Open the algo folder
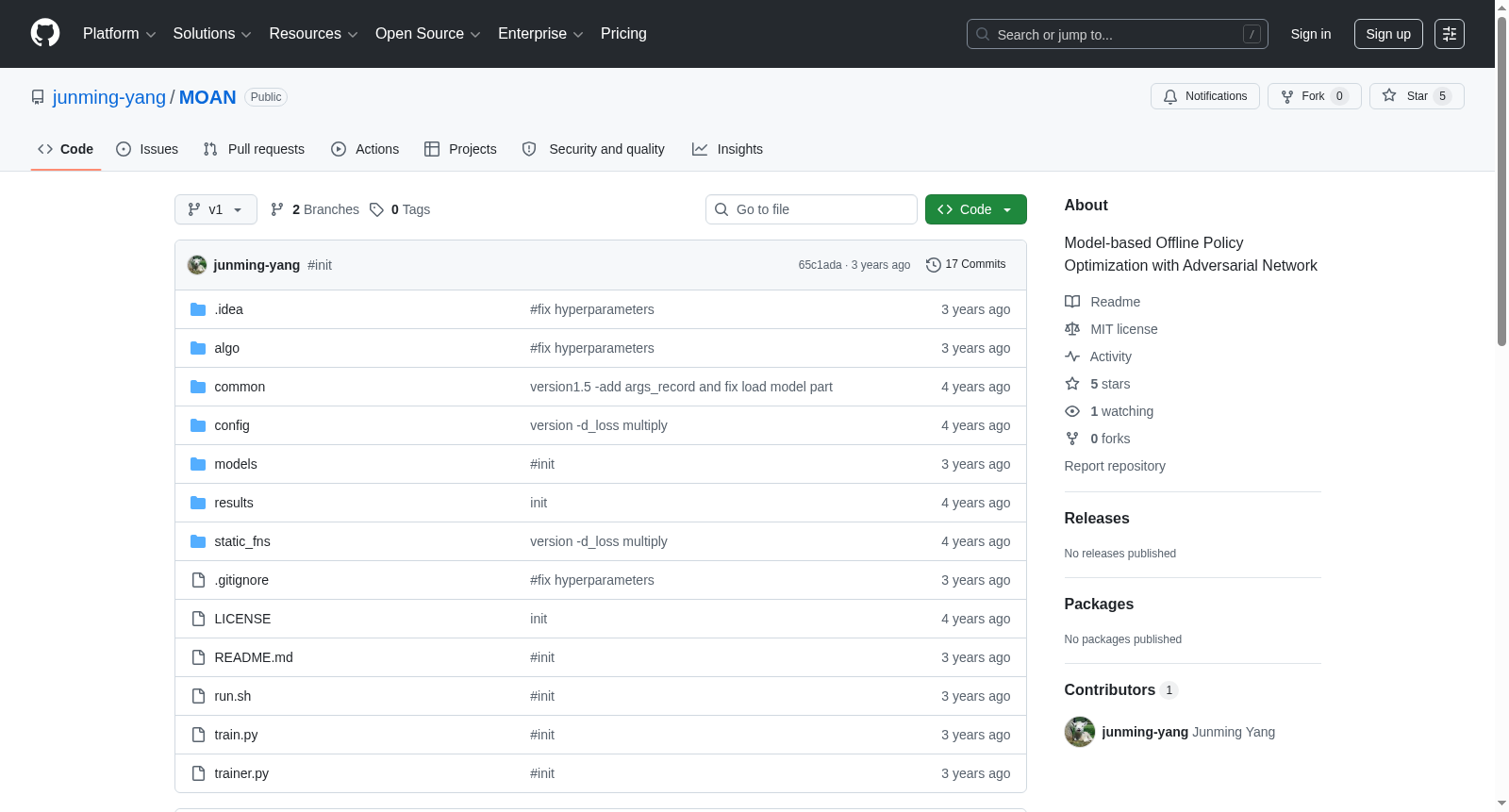Viewport: 1509px width, 812px height. click(x=226, y=348)
